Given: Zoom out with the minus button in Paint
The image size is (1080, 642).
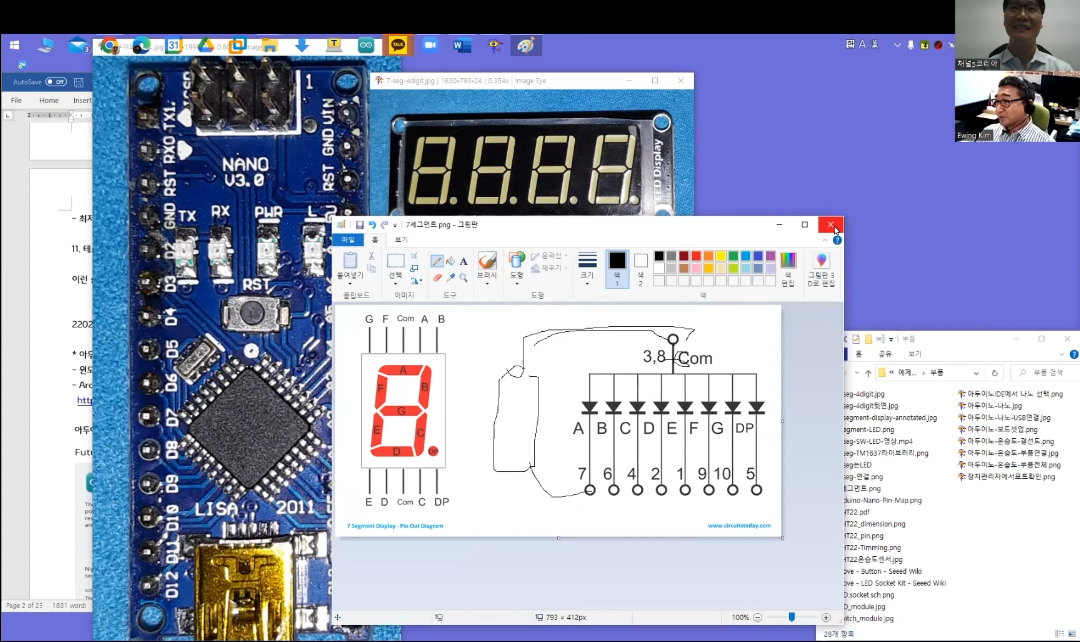Looking at the screenshot, I should coord(757,617).
